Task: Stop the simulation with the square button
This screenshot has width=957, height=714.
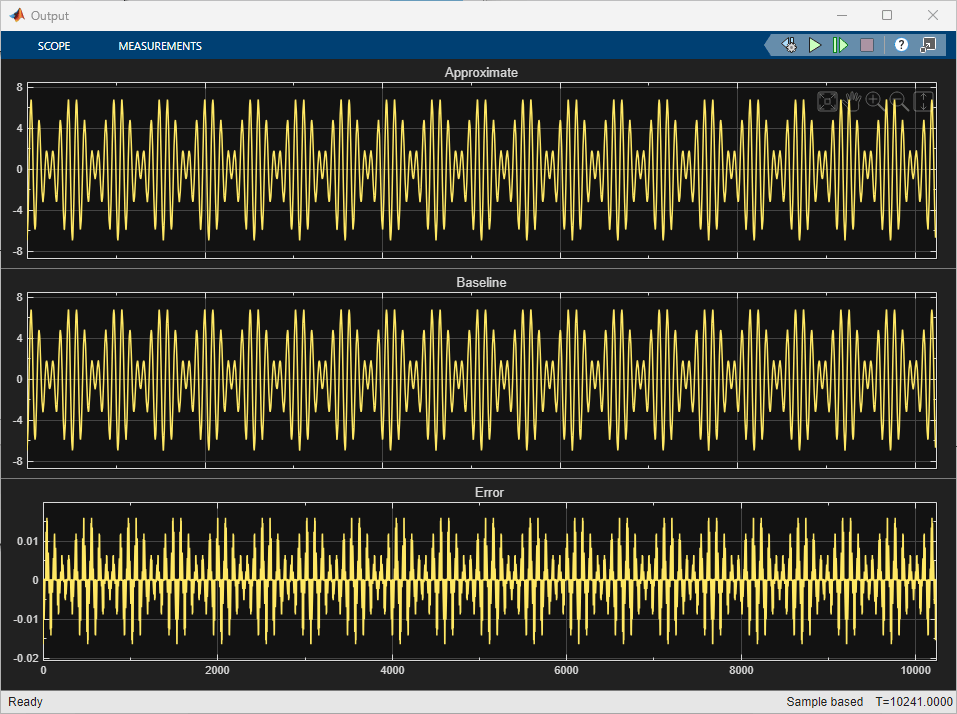Action: tap(867, 45)
